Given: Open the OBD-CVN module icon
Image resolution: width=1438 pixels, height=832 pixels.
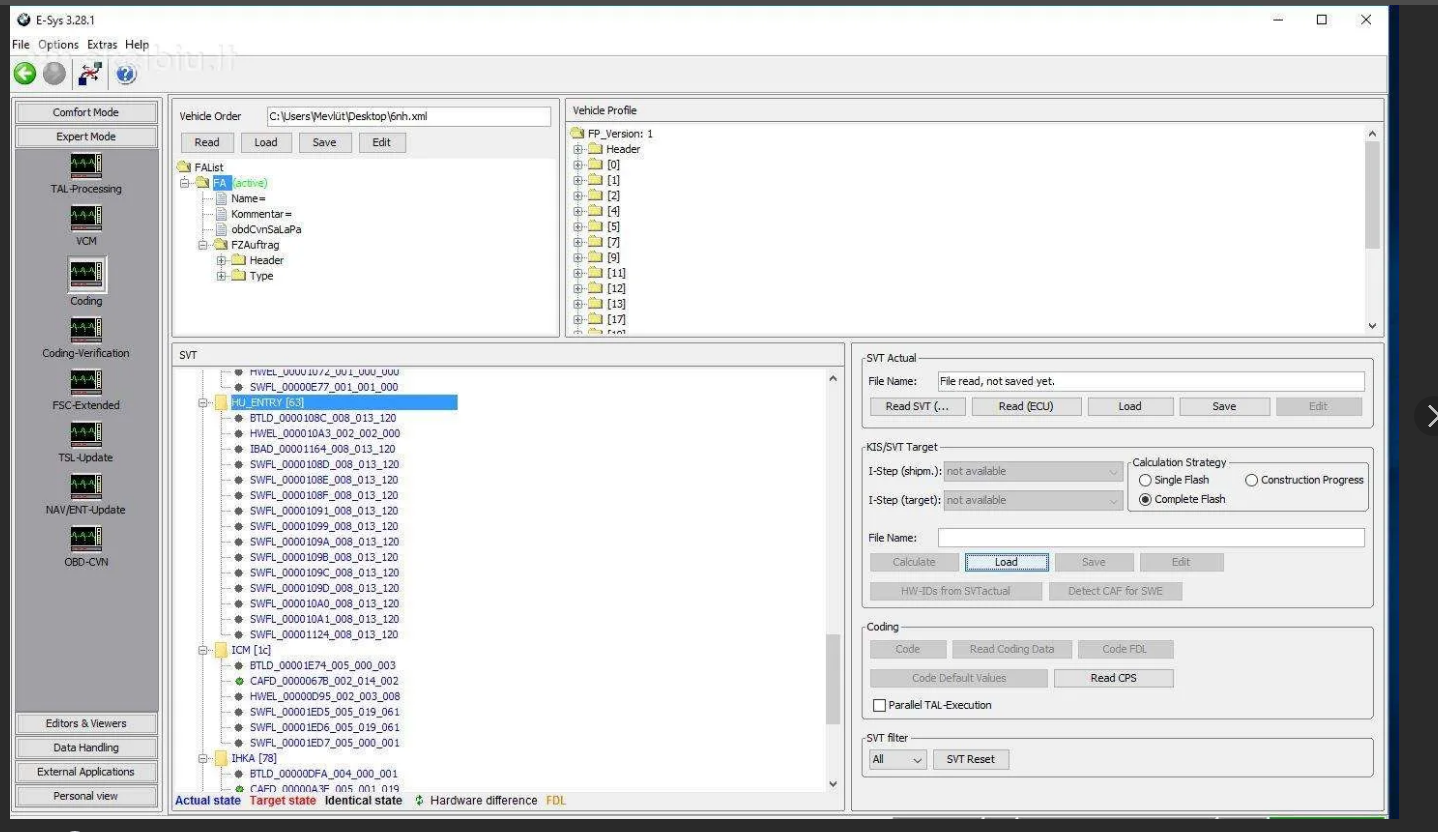Looking at the screenshot, I should click(85, 538).
